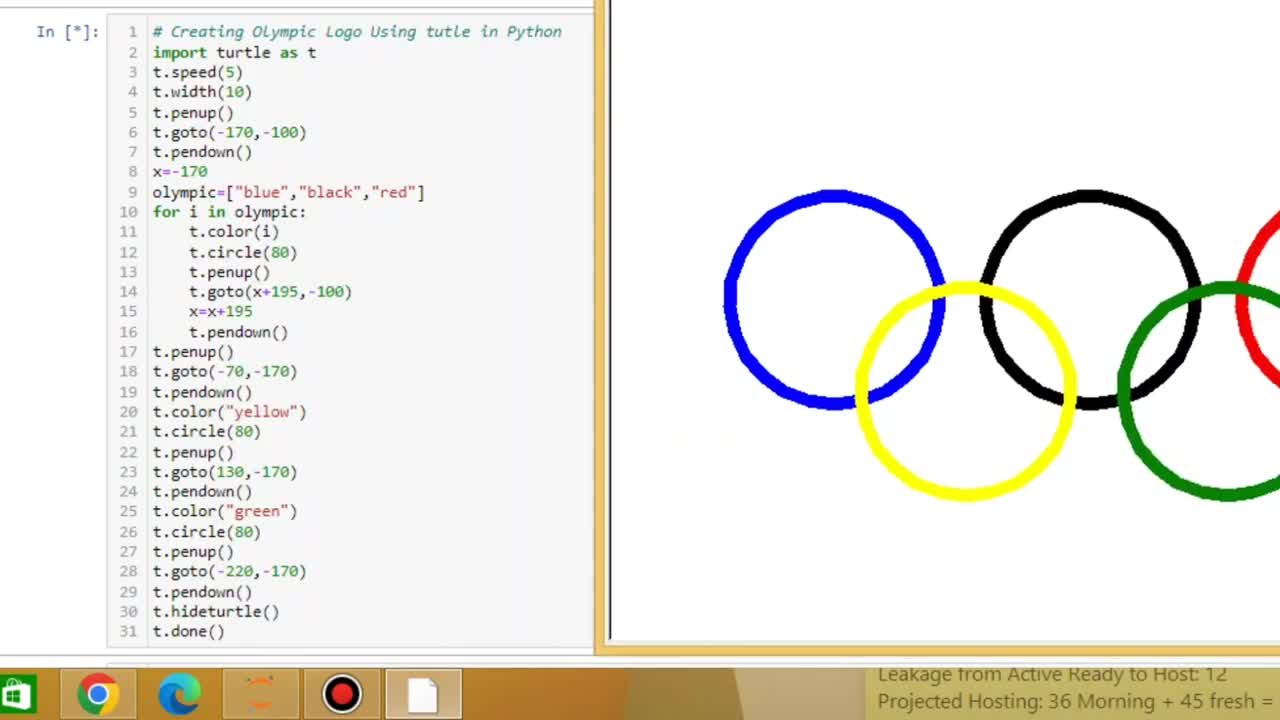
Task: Open Windows Store from the taskbar
Action: (x=17, y=694)
